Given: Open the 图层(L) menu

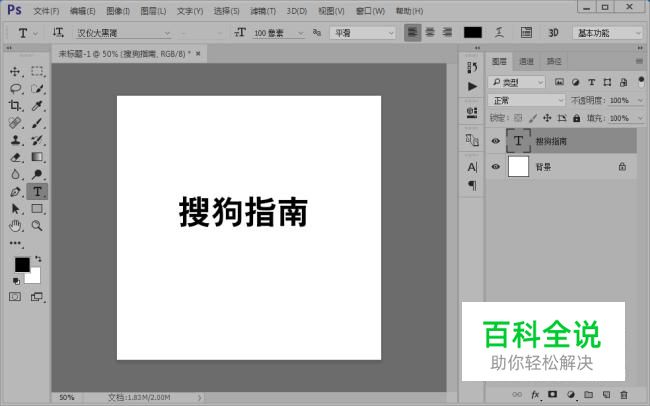Looking at the screenshot, I should [x=153, y=11].
